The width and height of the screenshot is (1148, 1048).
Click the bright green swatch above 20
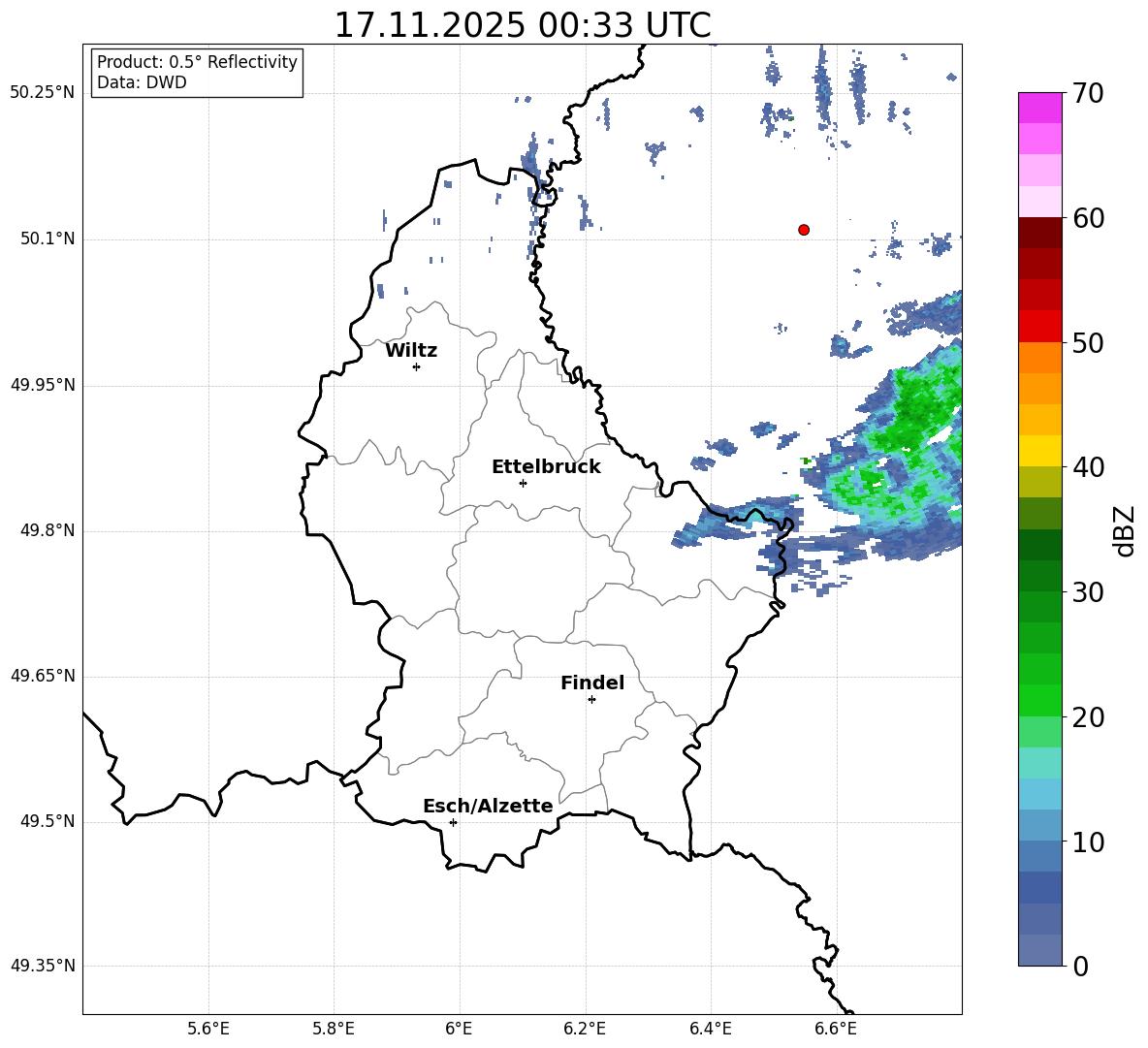(1039, 700)
